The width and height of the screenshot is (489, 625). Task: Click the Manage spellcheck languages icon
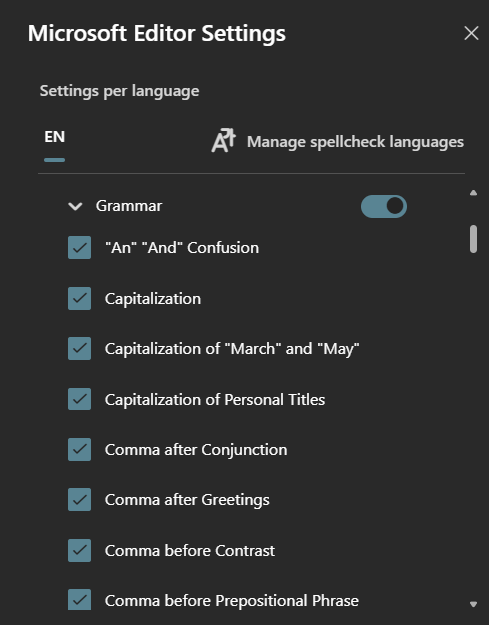coord(223,141)
